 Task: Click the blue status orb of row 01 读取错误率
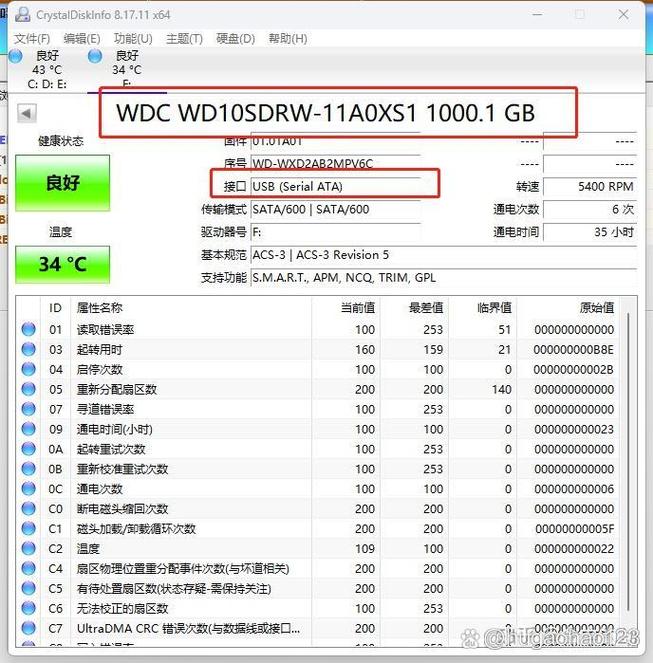(x=28, y=329)
